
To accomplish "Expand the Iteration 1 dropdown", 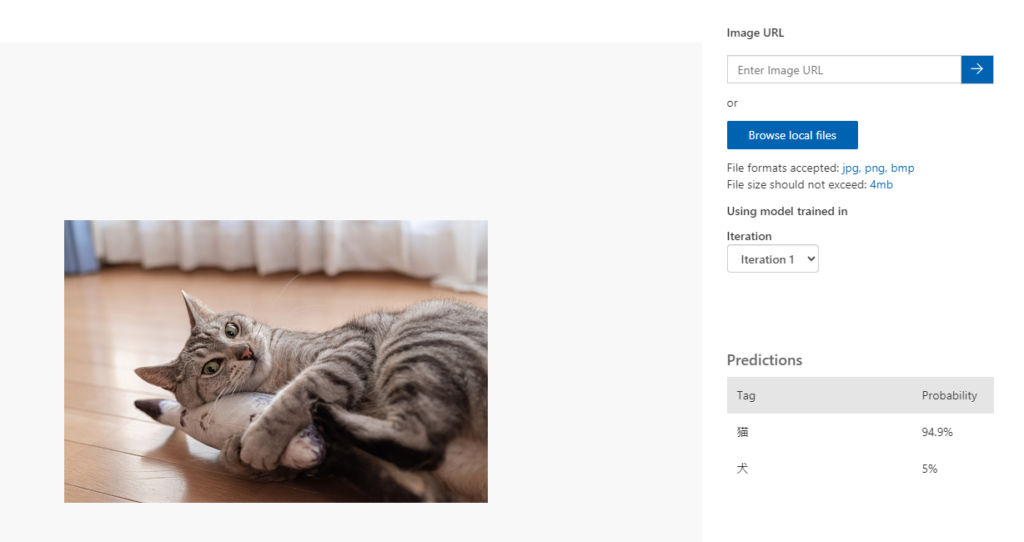I will (773, 259).
